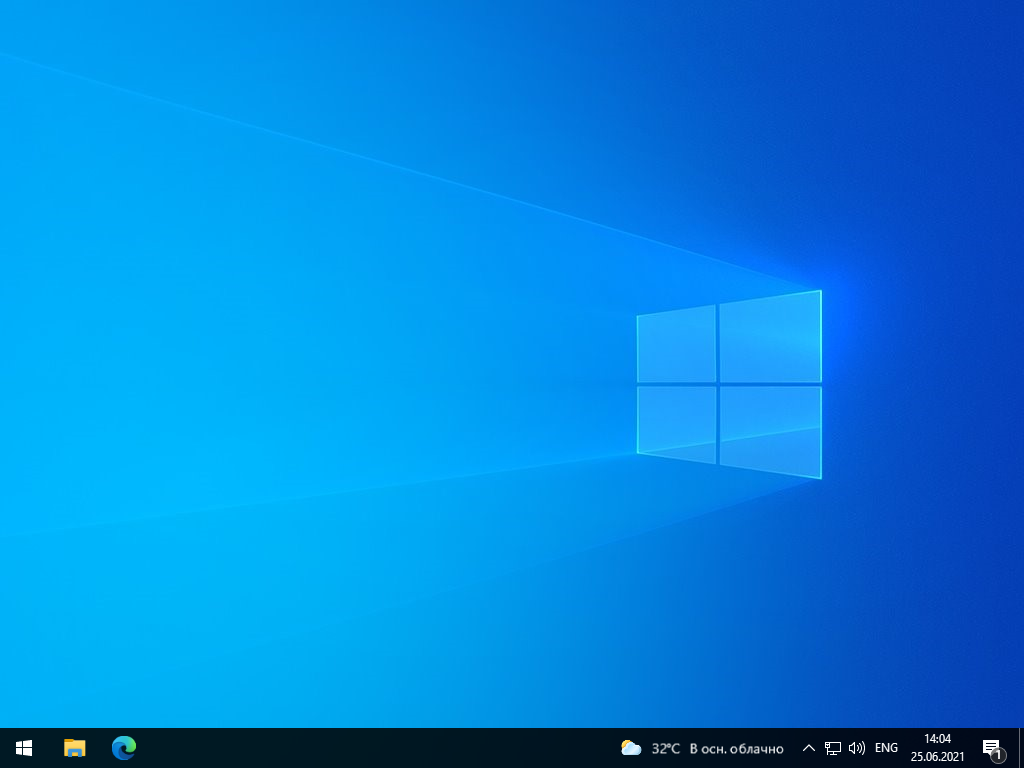Open the weather widget cloud icon
1024x768 pixels.
(x=631, y=748)
